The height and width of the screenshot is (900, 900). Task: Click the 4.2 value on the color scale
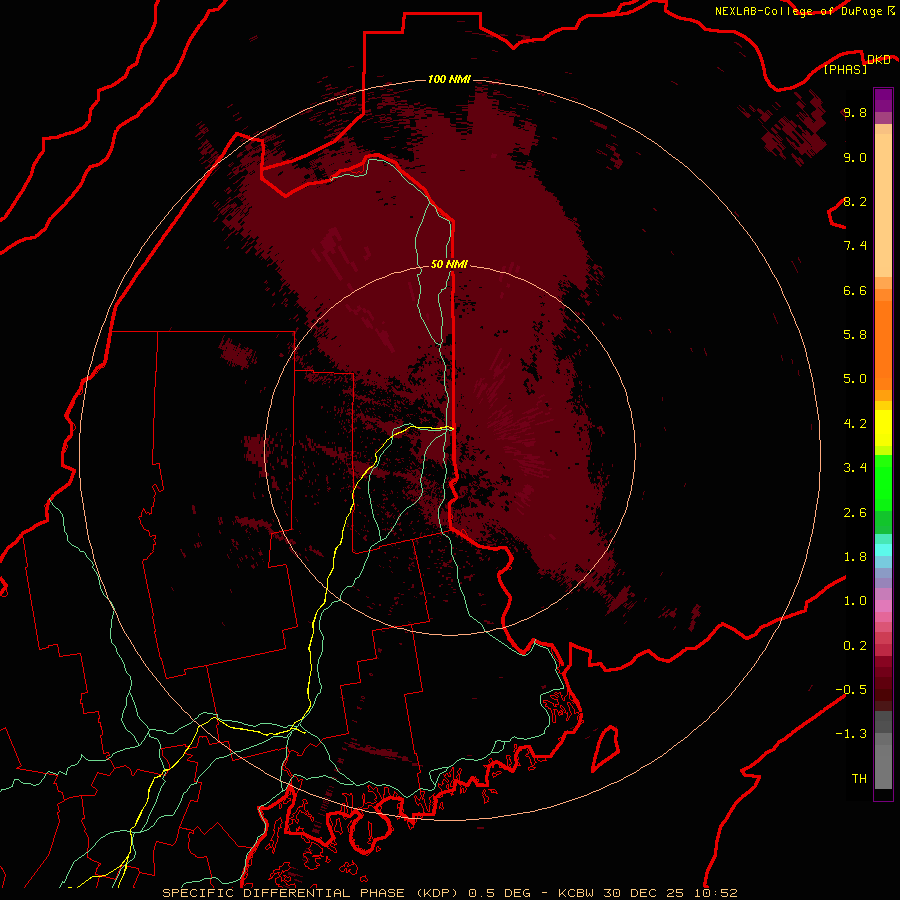pyautogui.click(x=855, y=424)
